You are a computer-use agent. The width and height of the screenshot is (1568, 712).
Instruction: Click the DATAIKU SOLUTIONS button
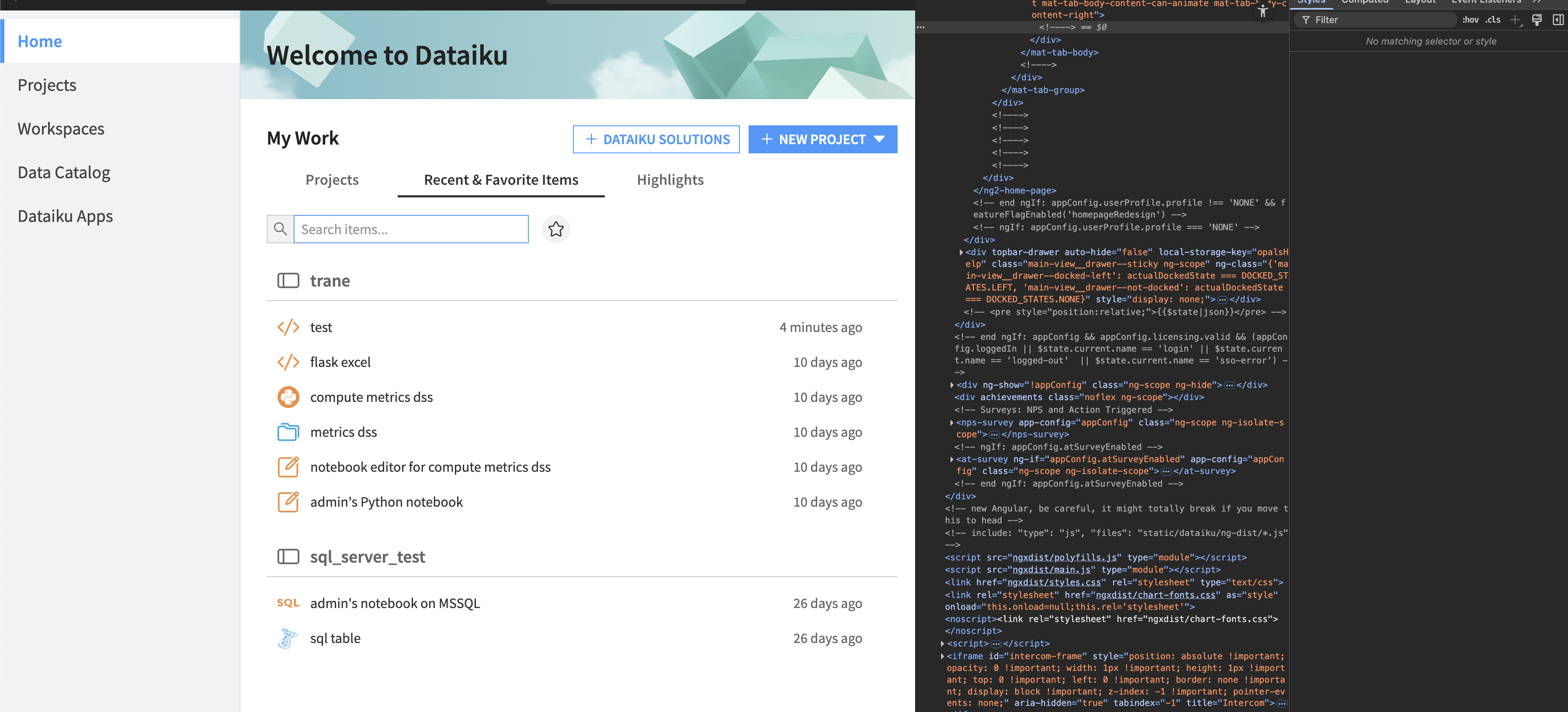tap(656, 139)
